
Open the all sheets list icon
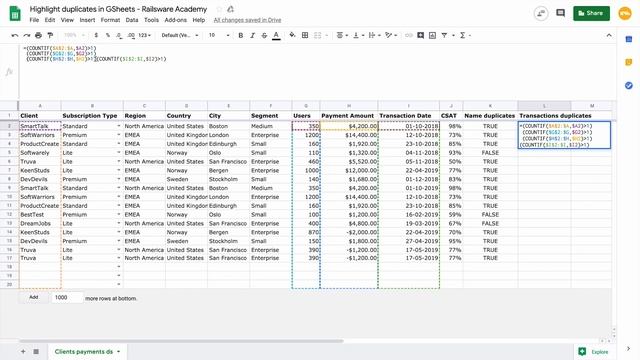pos(36,351)
